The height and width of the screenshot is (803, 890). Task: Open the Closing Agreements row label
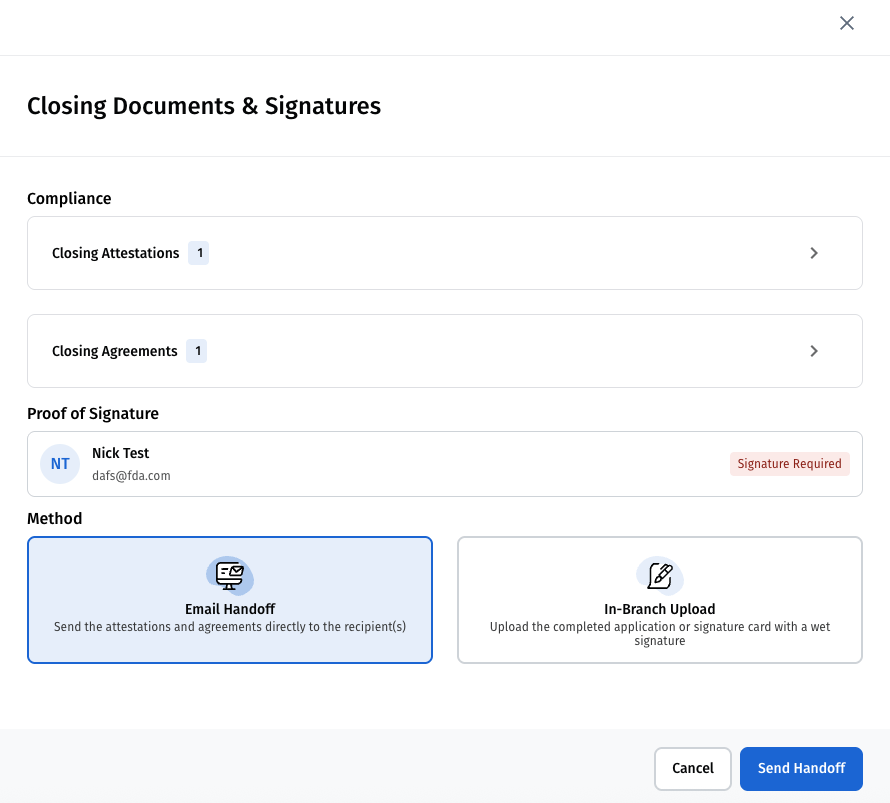click(114, 351)
